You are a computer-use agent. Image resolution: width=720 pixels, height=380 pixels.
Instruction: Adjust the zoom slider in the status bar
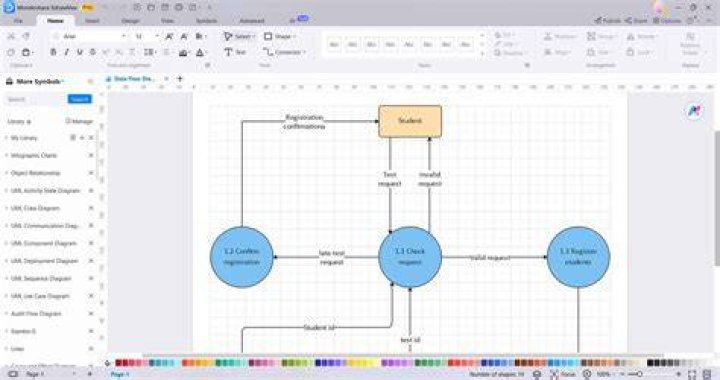pos(640,374)
